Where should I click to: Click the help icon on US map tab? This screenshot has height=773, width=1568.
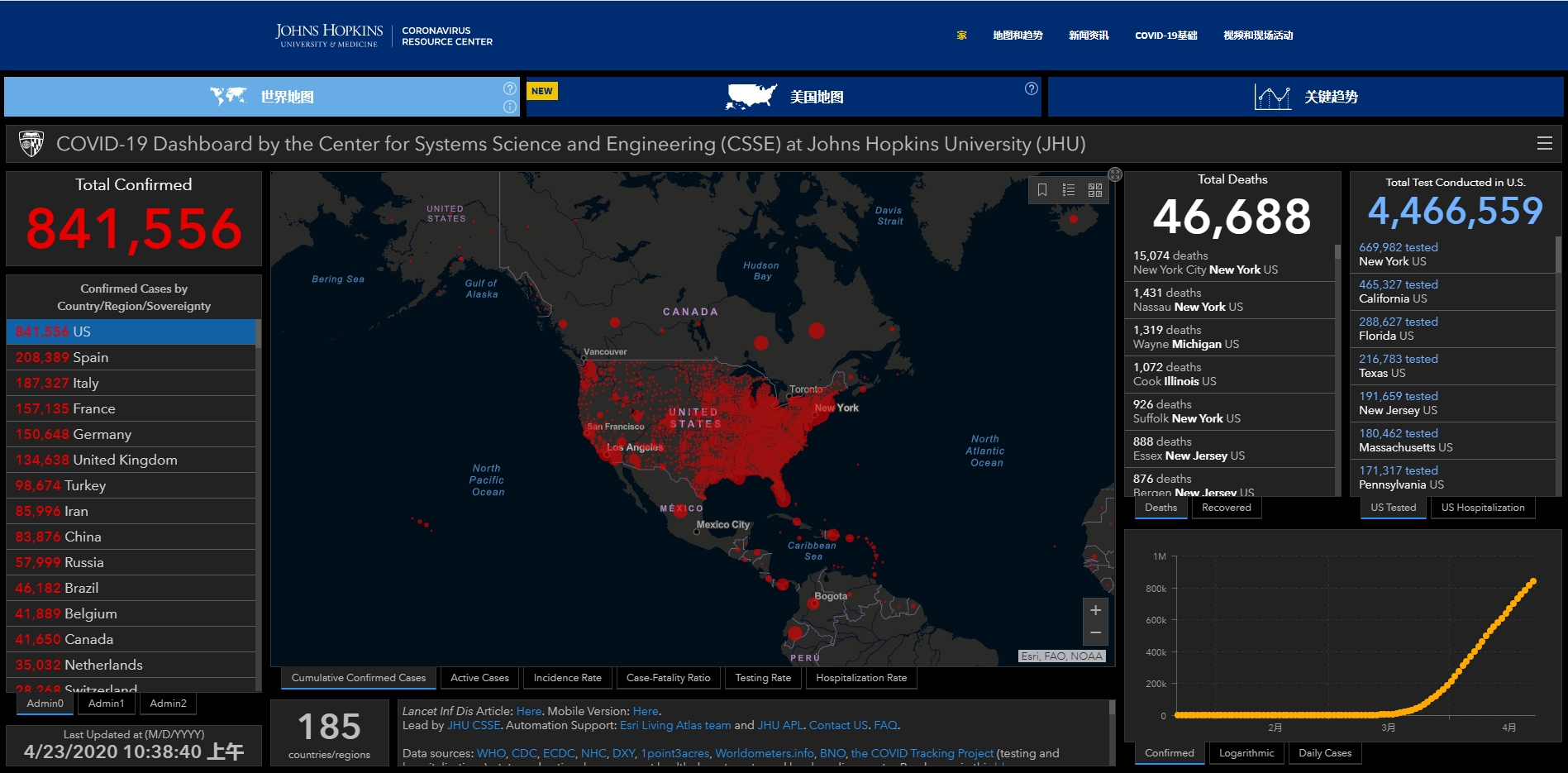coord(1032,88)
